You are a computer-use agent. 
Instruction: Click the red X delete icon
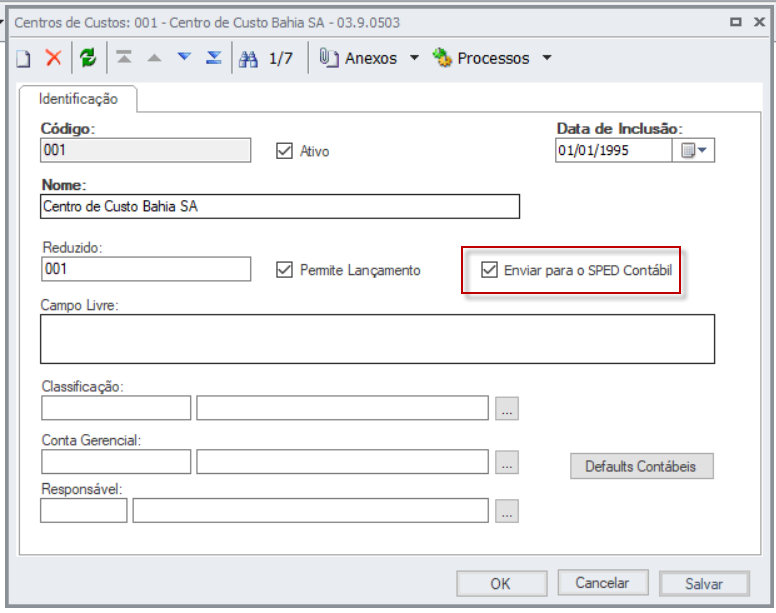tap(53, 58)
